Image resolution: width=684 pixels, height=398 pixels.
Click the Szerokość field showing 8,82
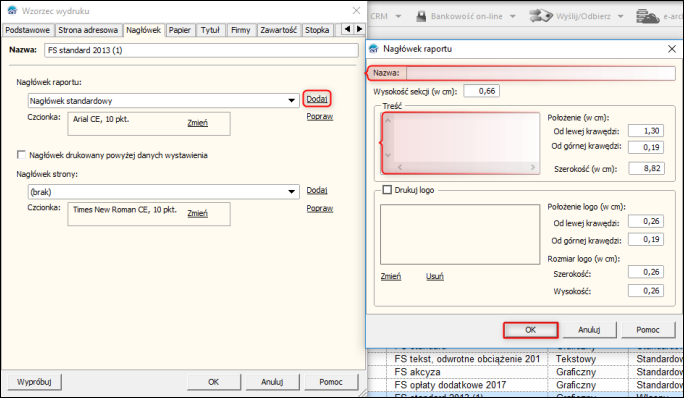point(646,168)
